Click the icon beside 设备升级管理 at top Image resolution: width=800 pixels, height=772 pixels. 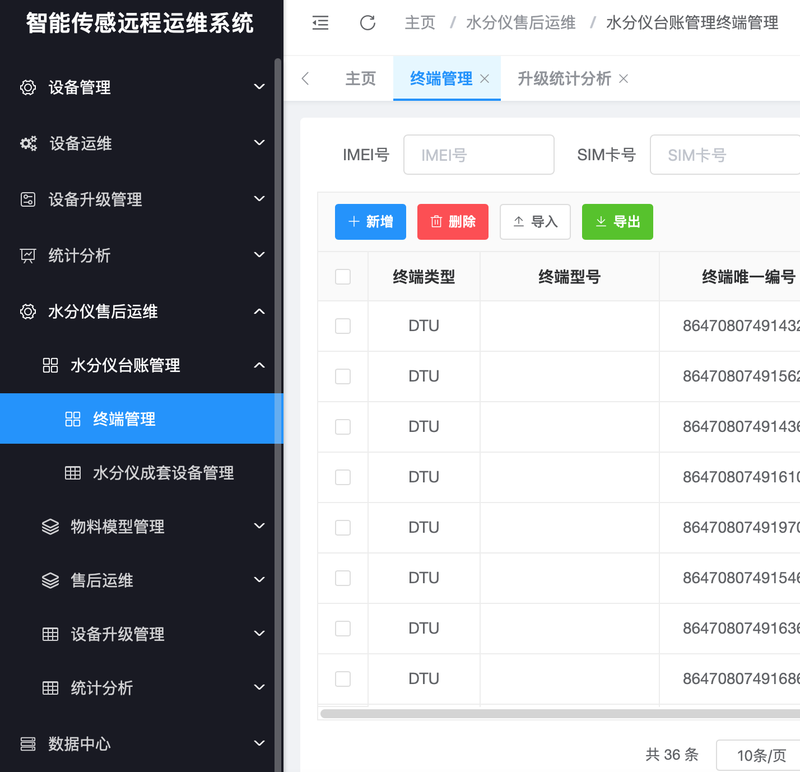point(28,200)
